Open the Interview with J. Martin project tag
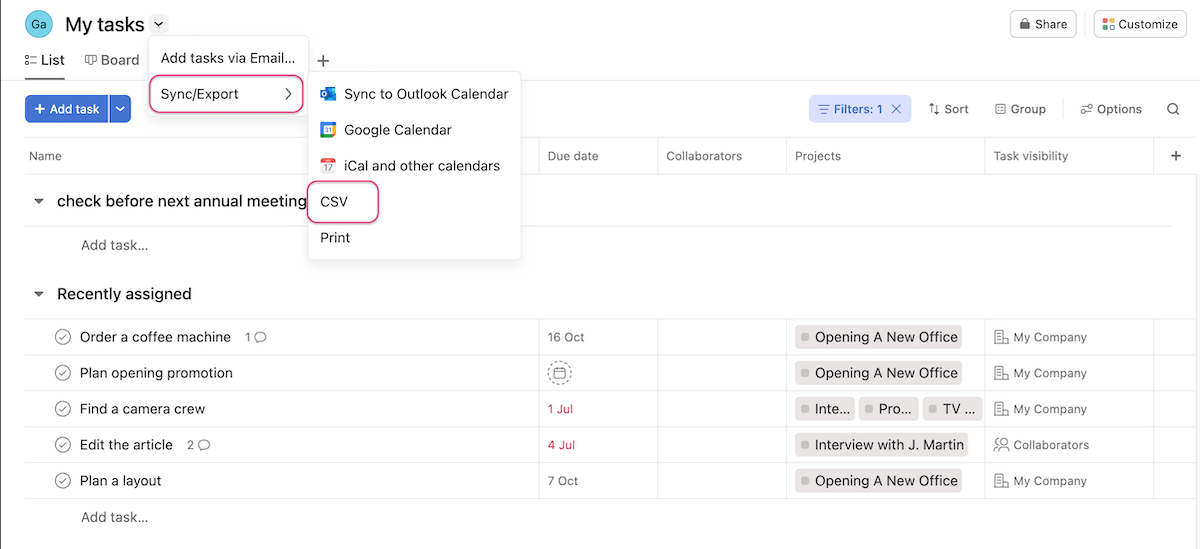 click(x=881, y=445)
